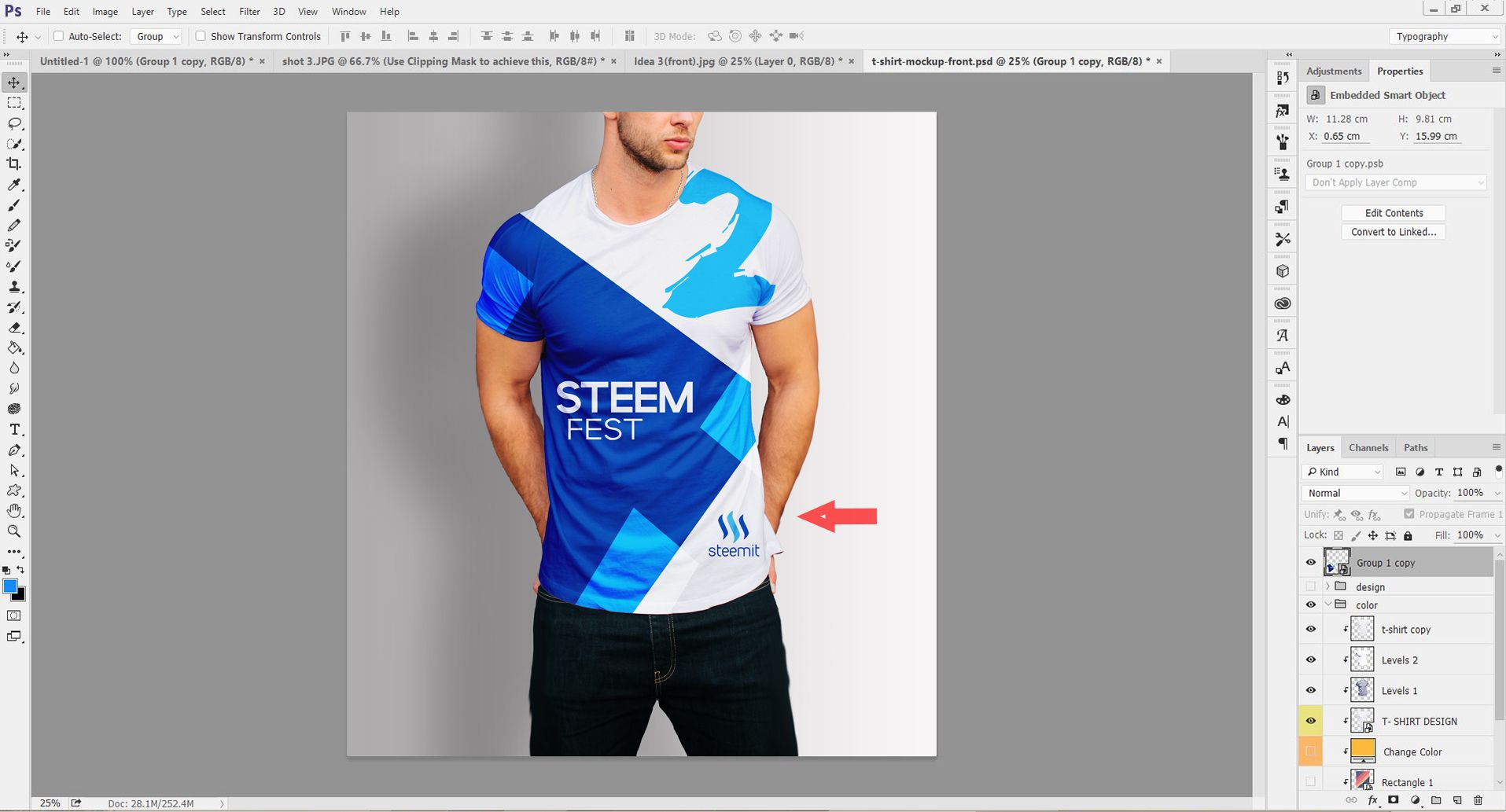Switch to the Channels tab
This screenshot has width=1506, height=812.
[x=1368, y=447]
